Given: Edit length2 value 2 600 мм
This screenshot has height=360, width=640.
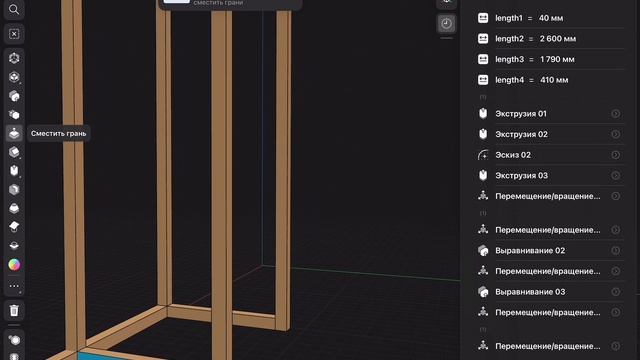Looking at the screenshot, I should coord(558,39).
